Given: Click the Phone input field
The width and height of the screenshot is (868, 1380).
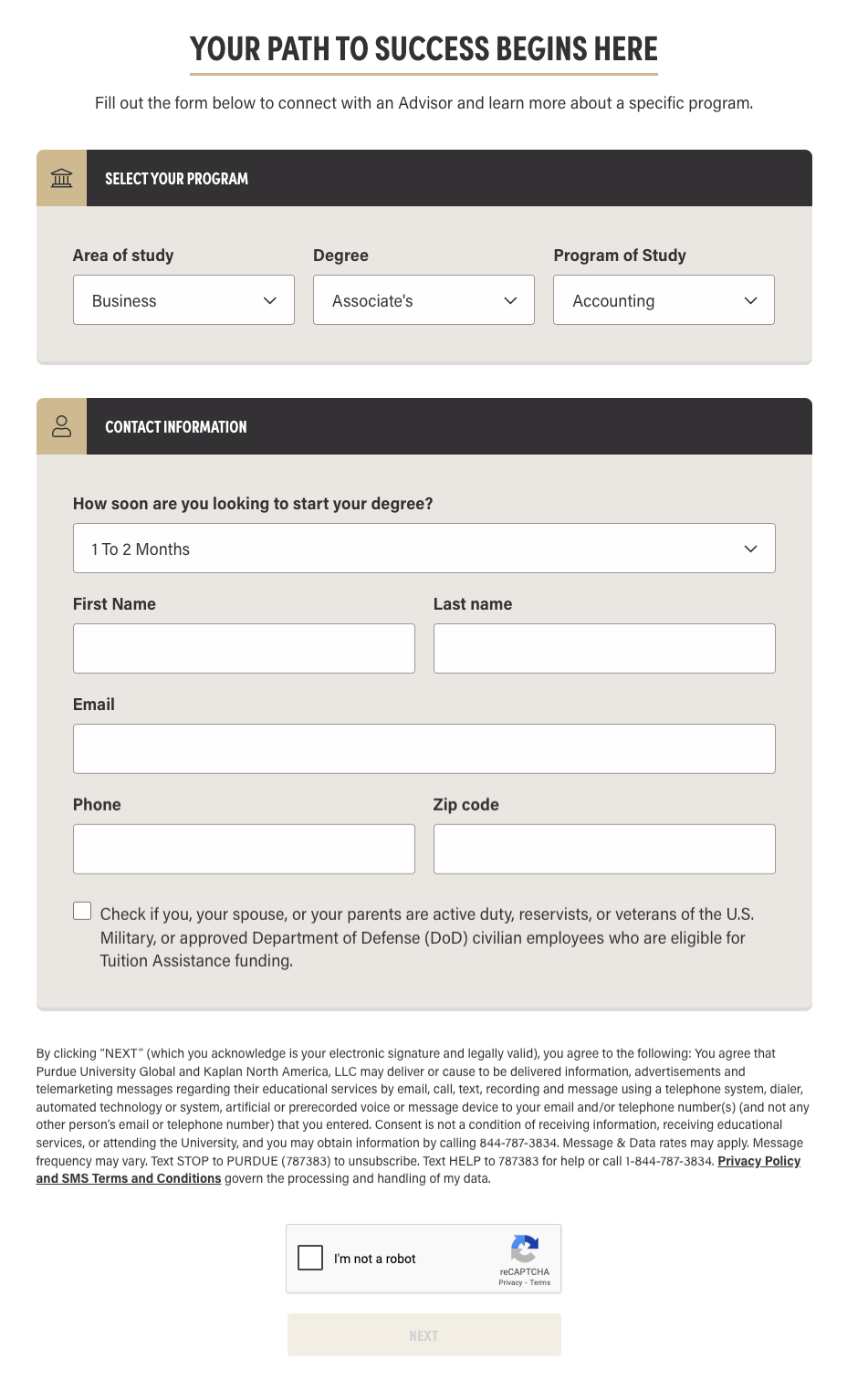Looking at the screenshot, I should point(243,849).
